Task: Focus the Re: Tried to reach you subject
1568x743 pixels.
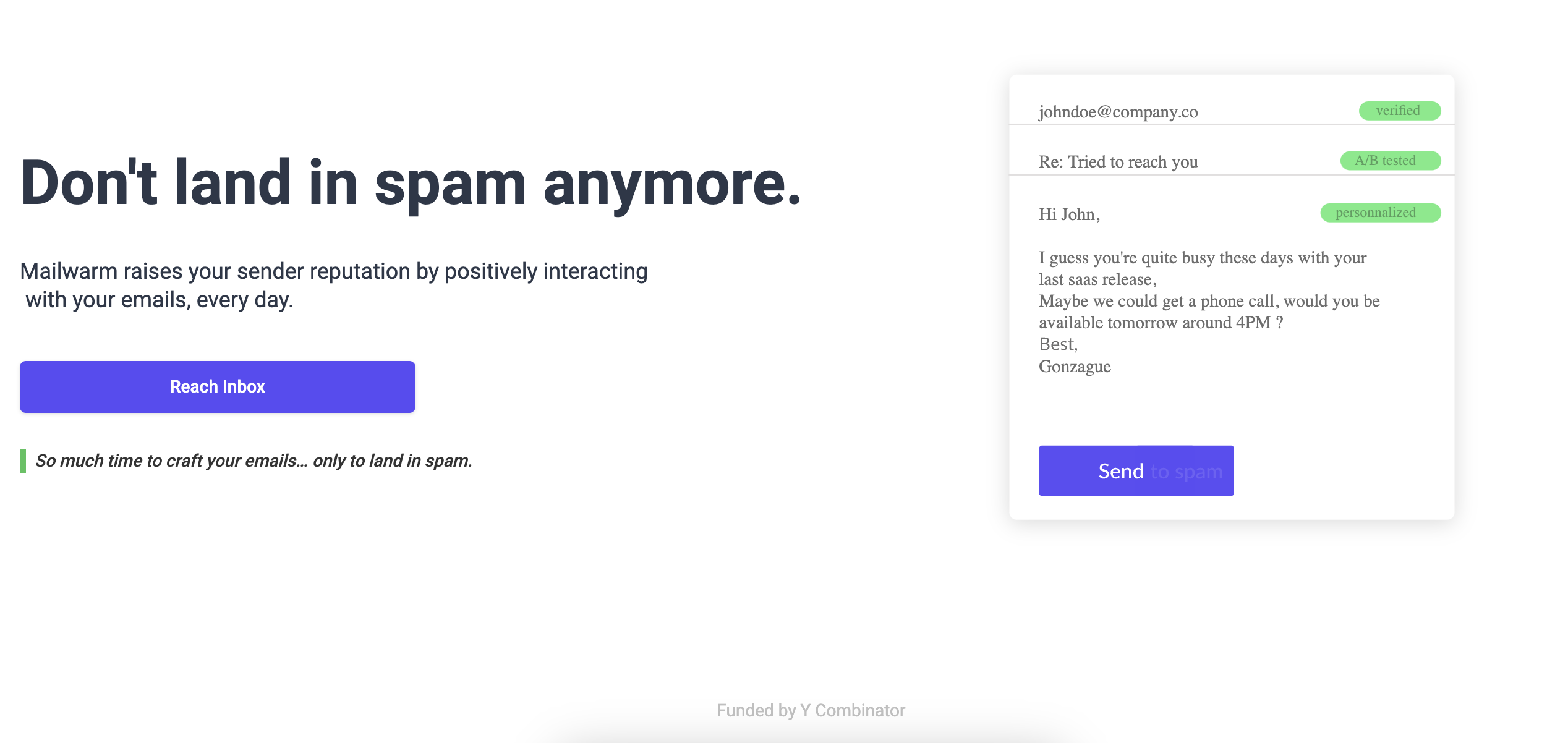Action: click(x=1118, y=162)
